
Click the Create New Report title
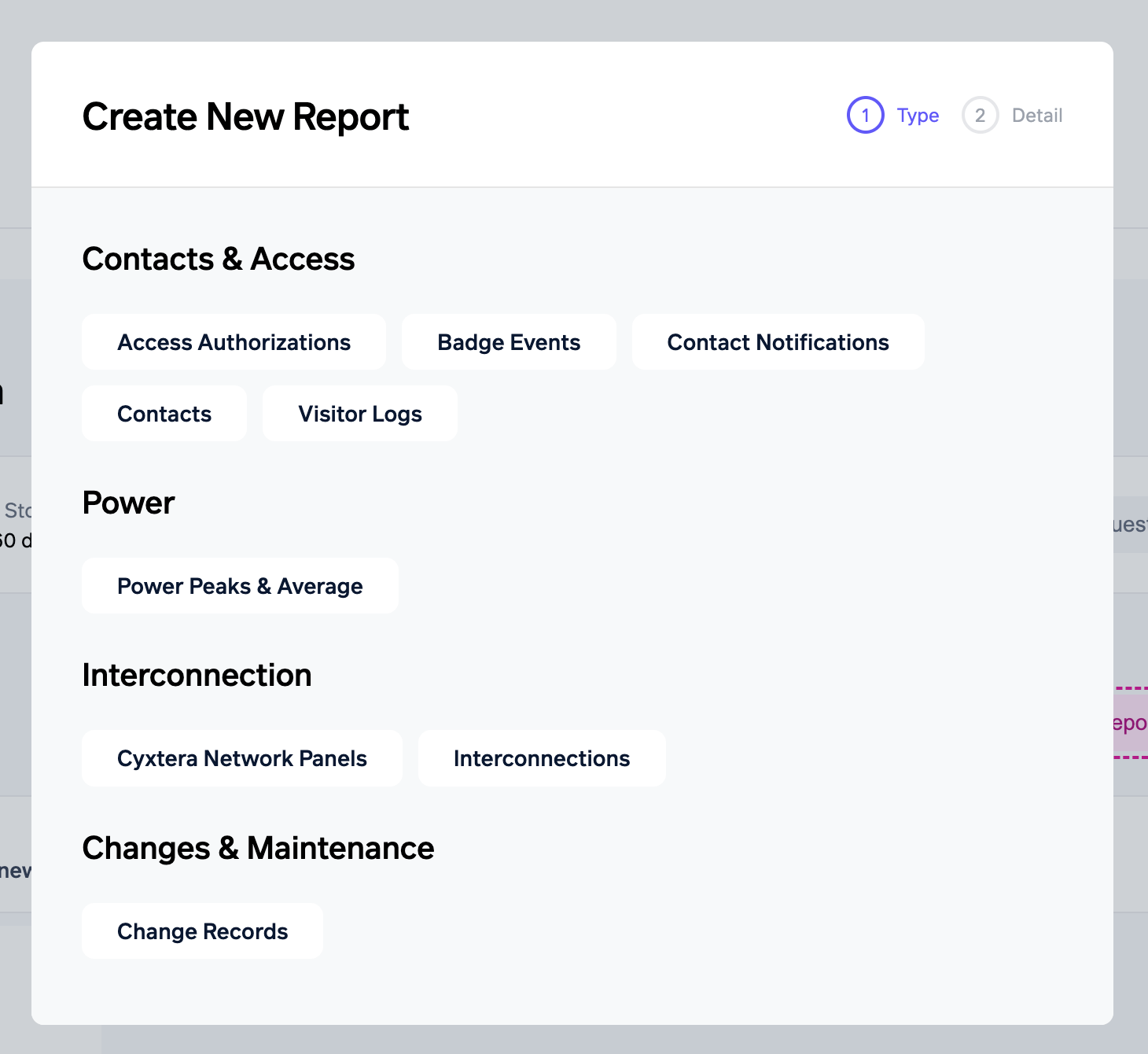(245, 117)
